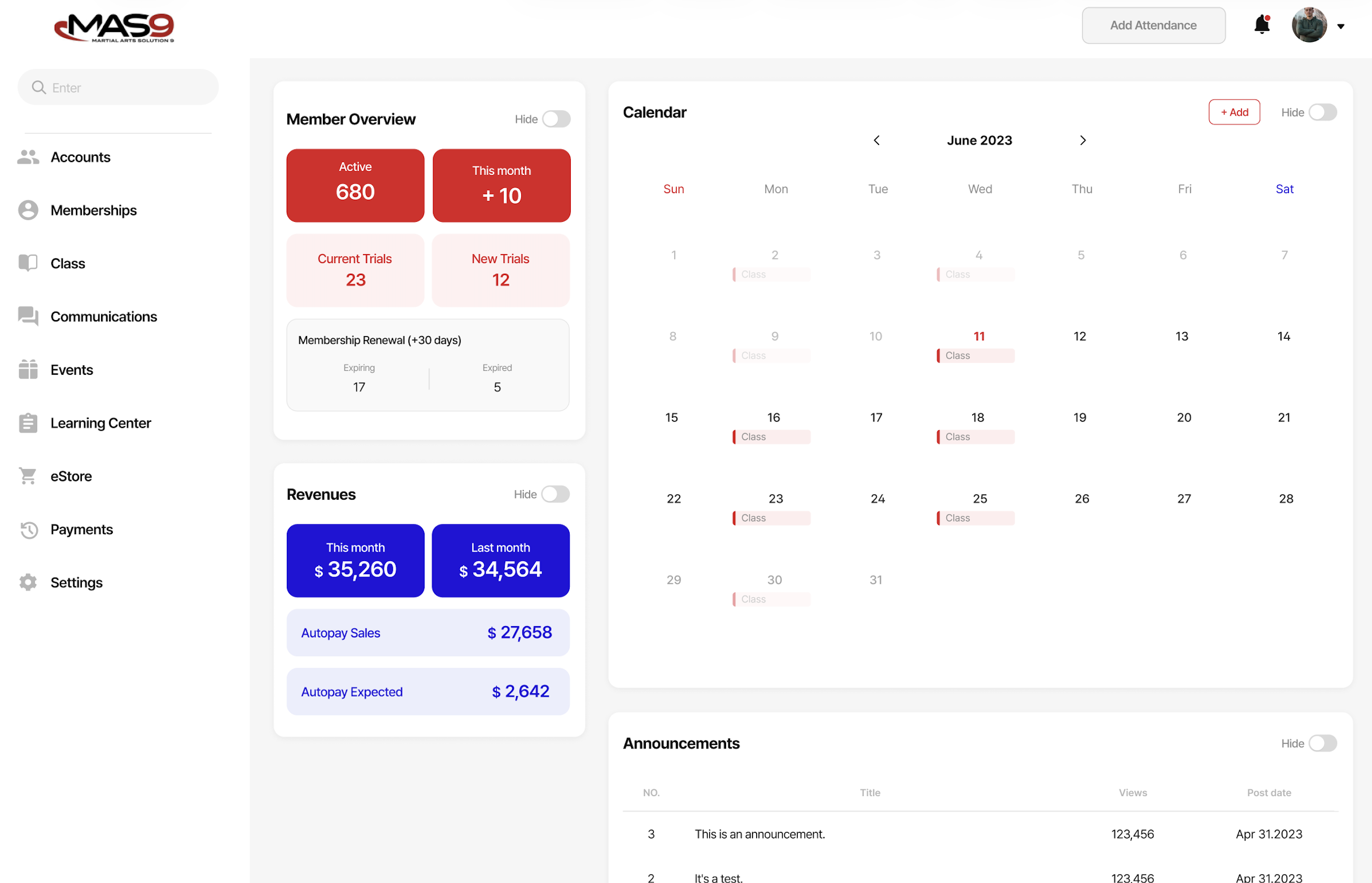Open the Memberships section icon
The height and width of the screenshot is (883, 1372).
[x=28, y=210]
